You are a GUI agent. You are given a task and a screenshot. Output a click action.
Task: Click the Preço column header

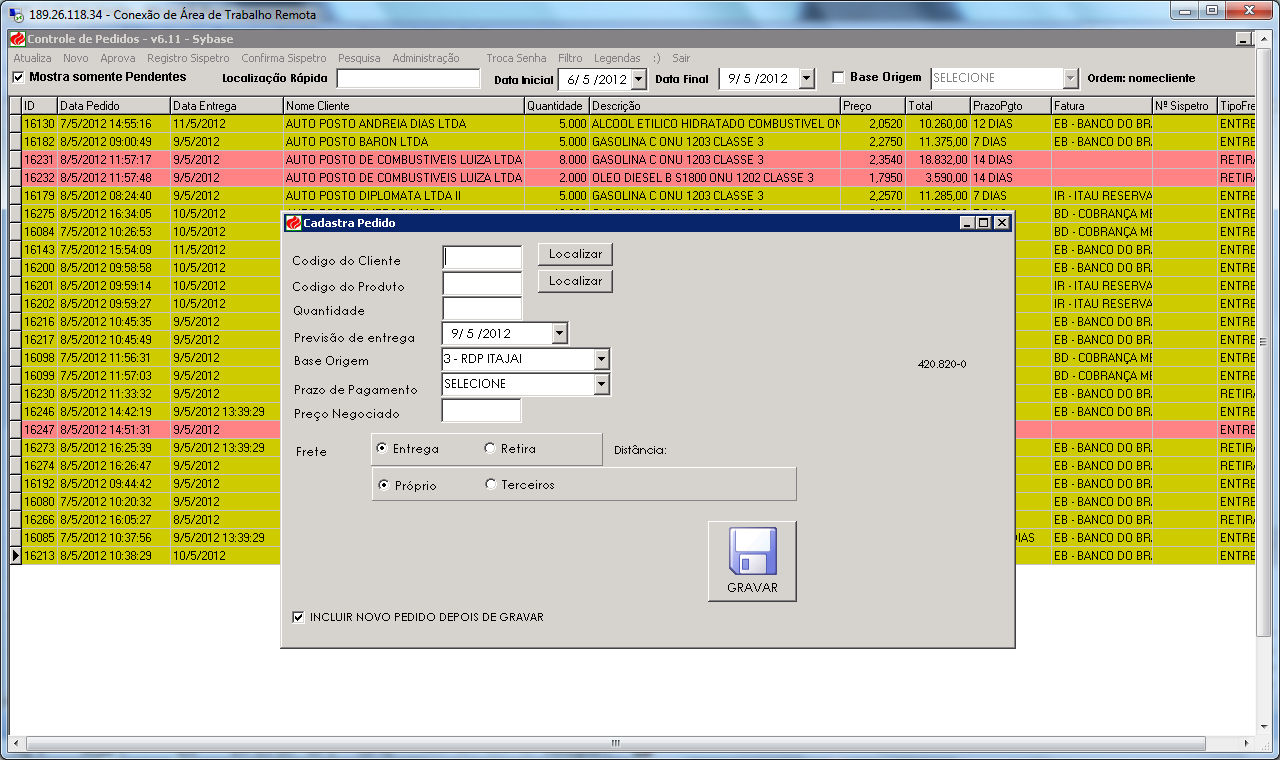click(x=872, y=105)
